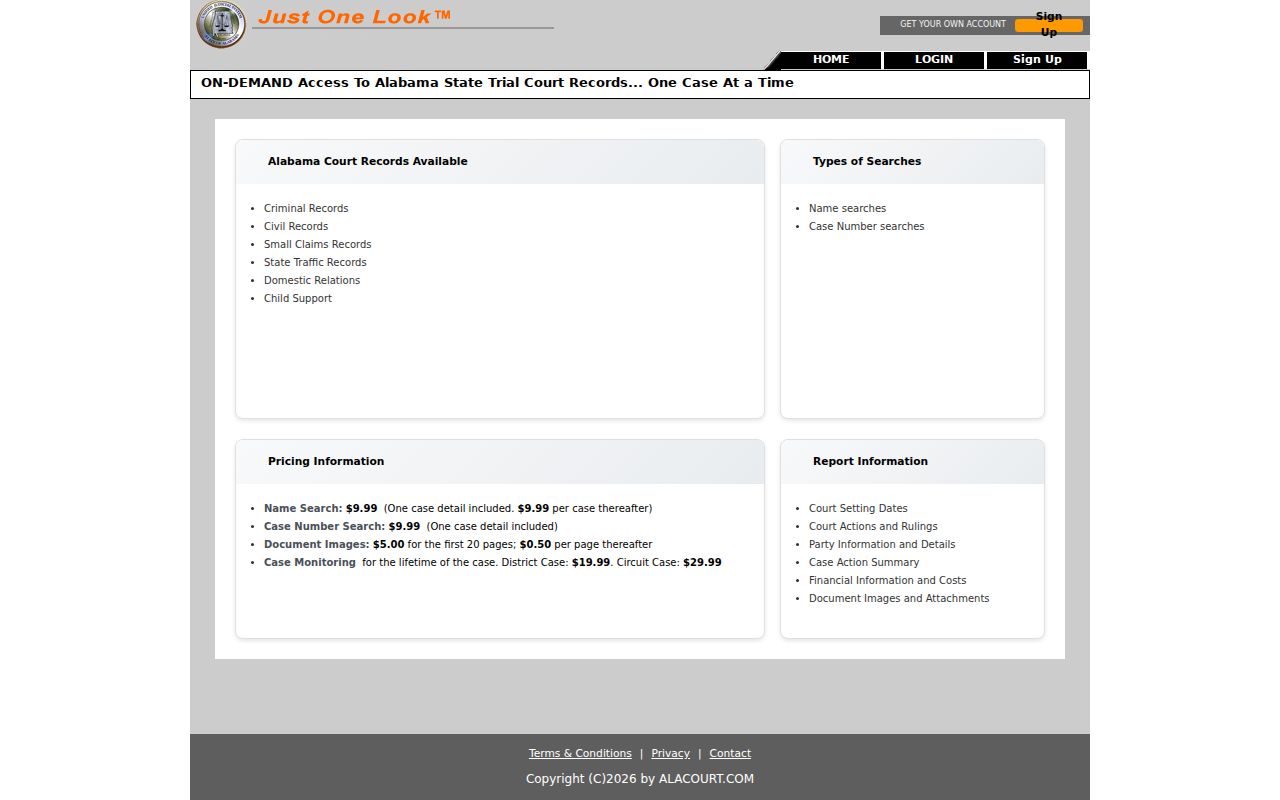This screenshot has height=800, width=1280.
Task: Click Civil Records list item
Action: (x=296, y=227)
